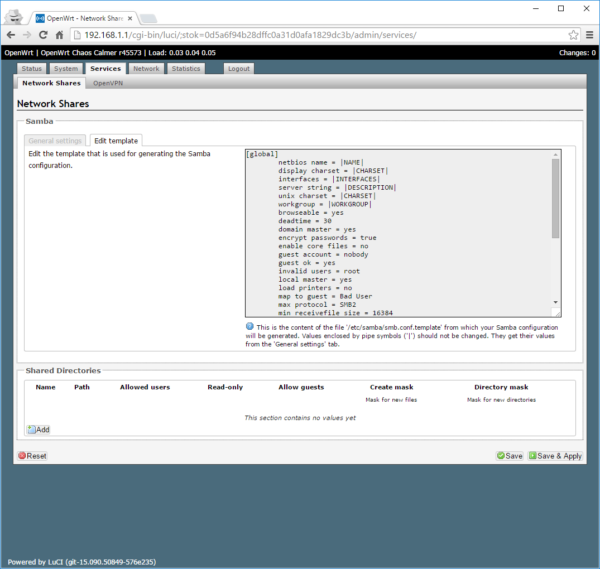
Task: Open the Statistics tab
Action: point(186,69)
